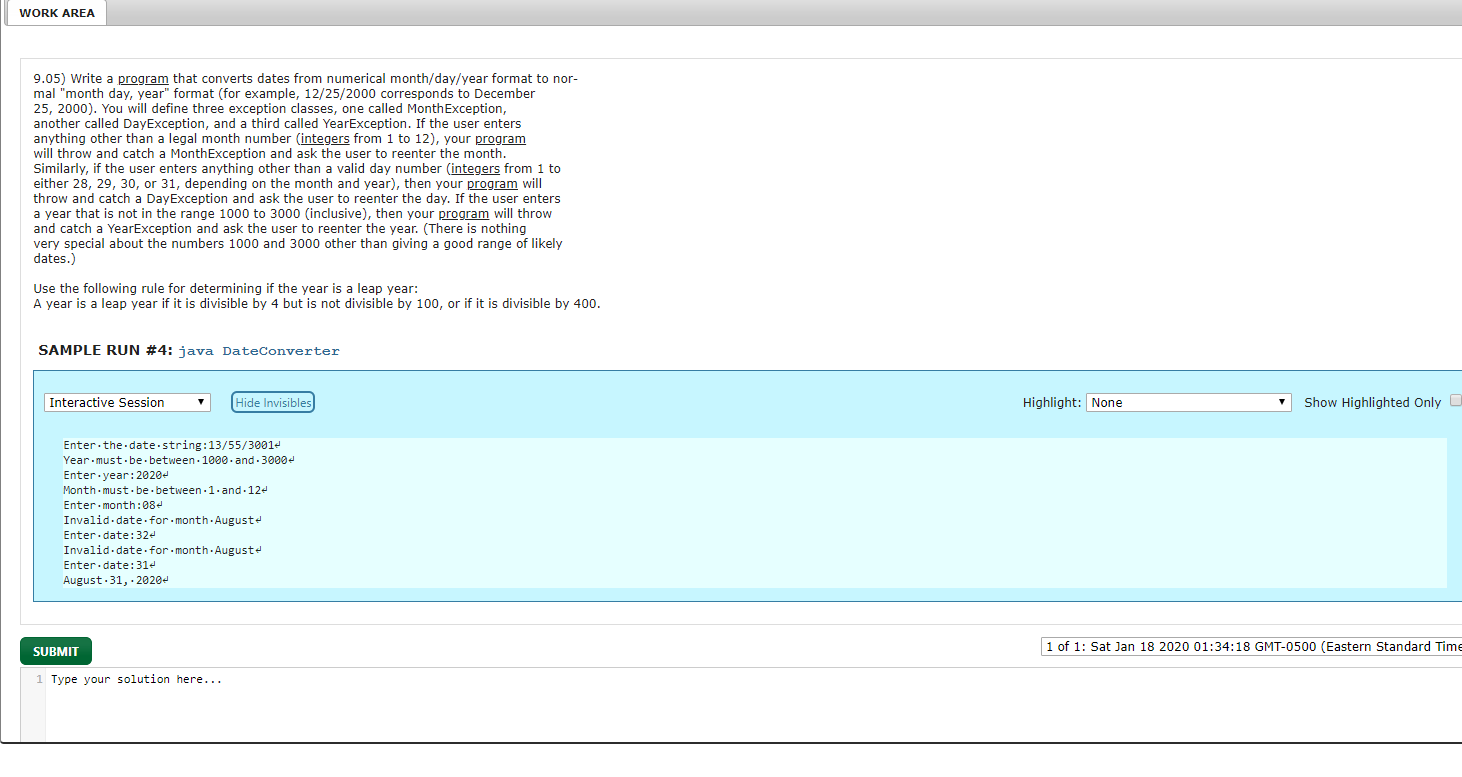This screenshot has height=777, width=1462.
Task: Follow the 'program' link in the MonthException sentence
Action: (500, 138)
